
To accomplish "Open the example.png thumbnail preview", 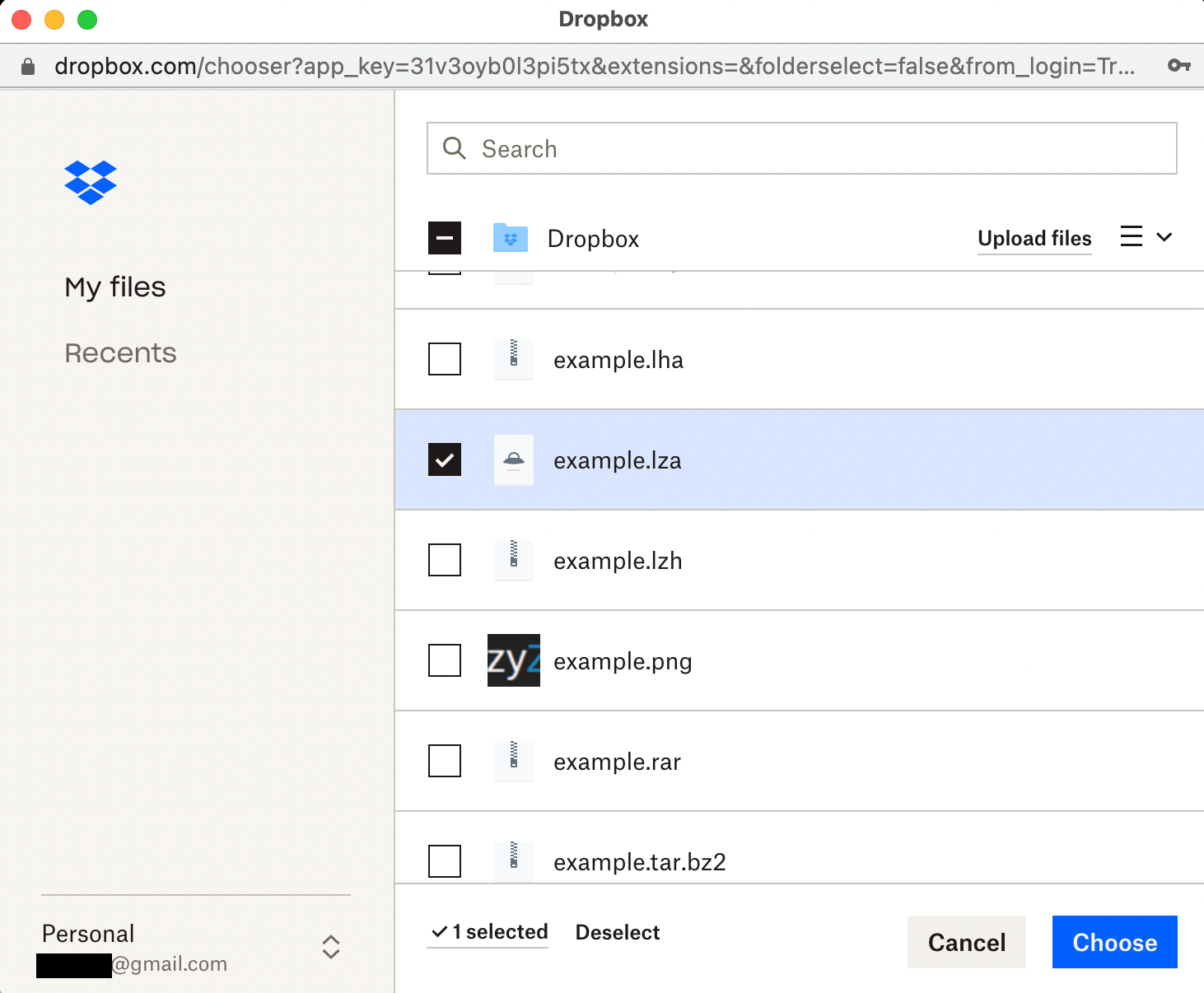I will coord(514,660).
